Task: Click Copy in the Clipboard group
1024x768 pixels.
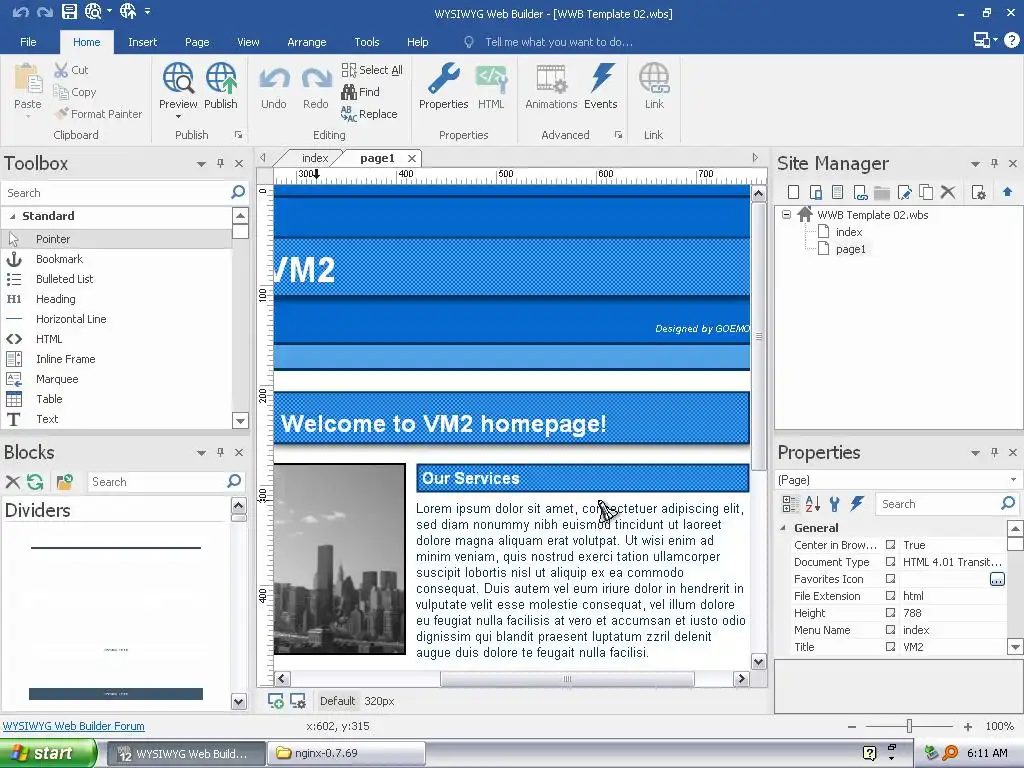Action: (74, 92)
